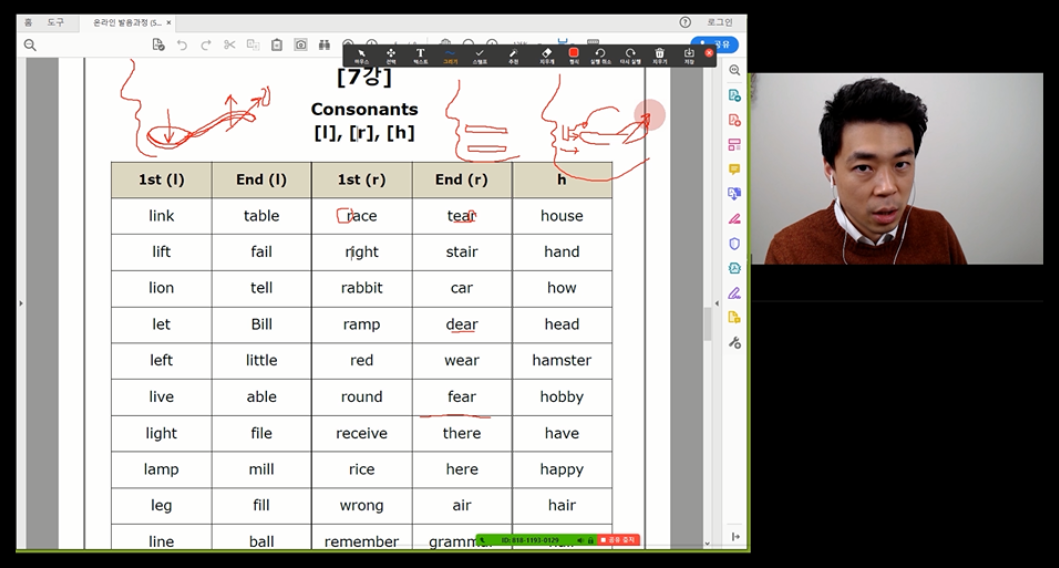Close the Zoom annotation toolbar
This screenshot has width=1059, height=568.
pyautogui.click(x=708, y=53)
